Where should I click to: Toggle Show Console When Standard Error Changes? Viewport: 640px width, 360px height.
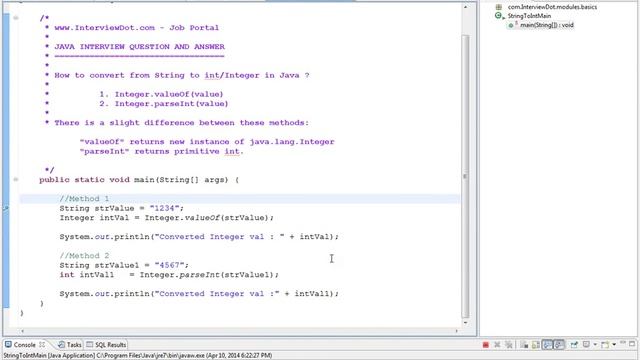[559, 345]
